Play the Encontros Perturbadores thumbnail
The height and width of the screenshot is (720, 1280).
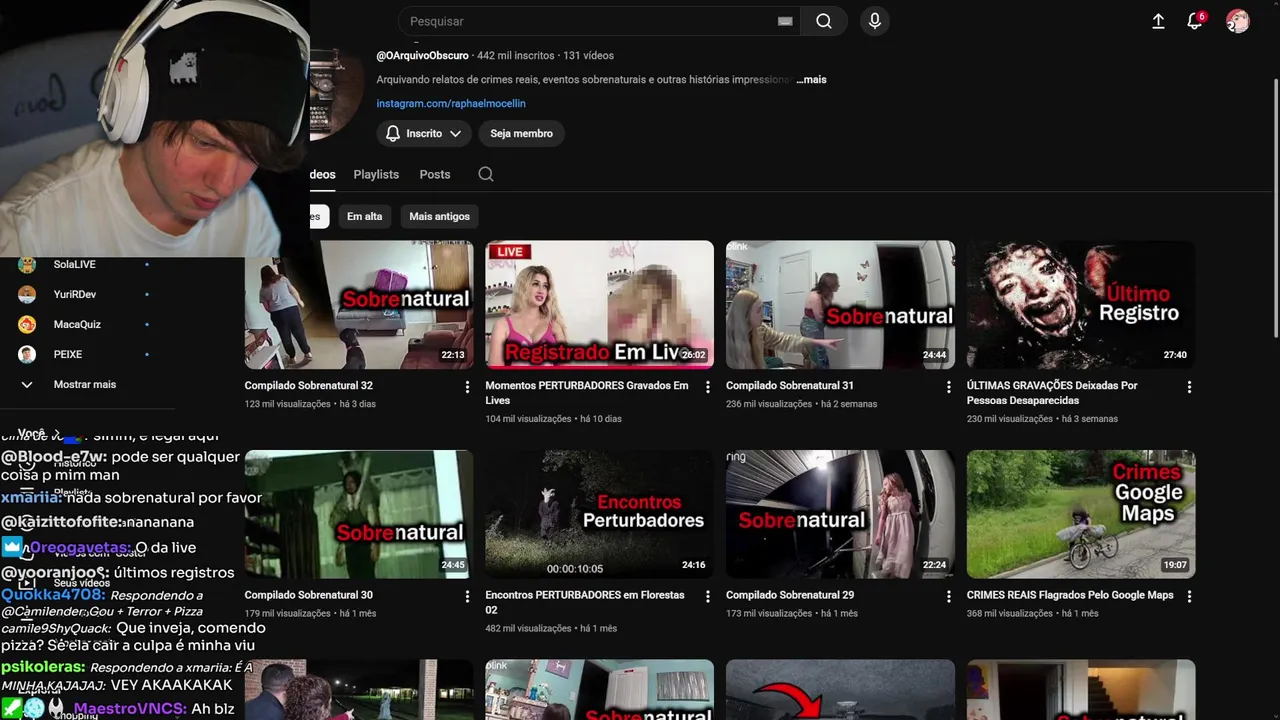600,514
